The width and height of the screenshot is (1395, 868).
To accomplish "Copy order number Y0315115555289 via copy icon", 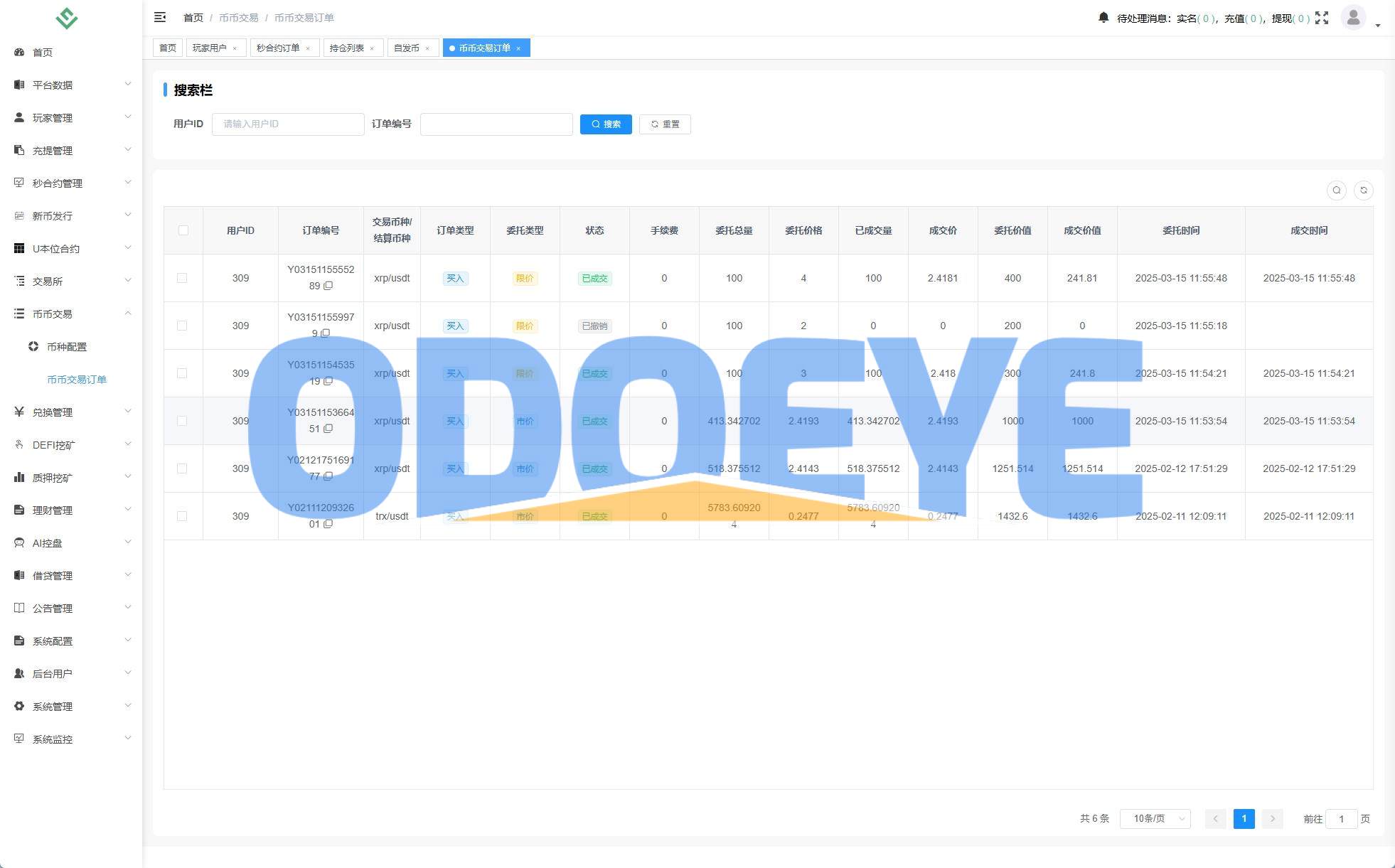I will tap(328, 286).
